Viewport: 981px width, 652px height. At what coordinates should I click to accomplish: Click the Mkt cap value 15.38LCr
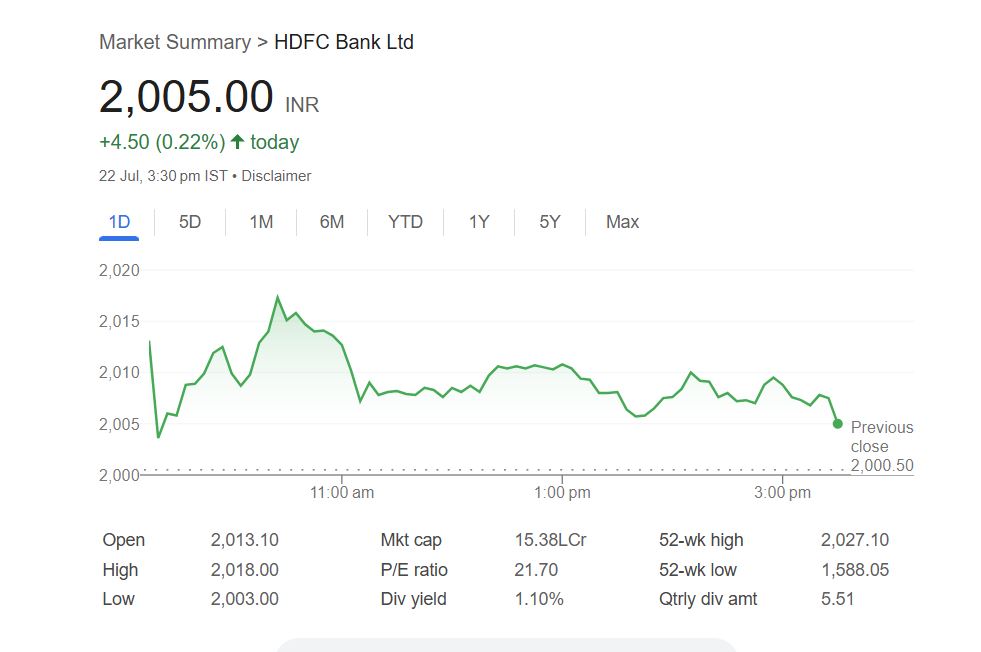coord(550,540)
